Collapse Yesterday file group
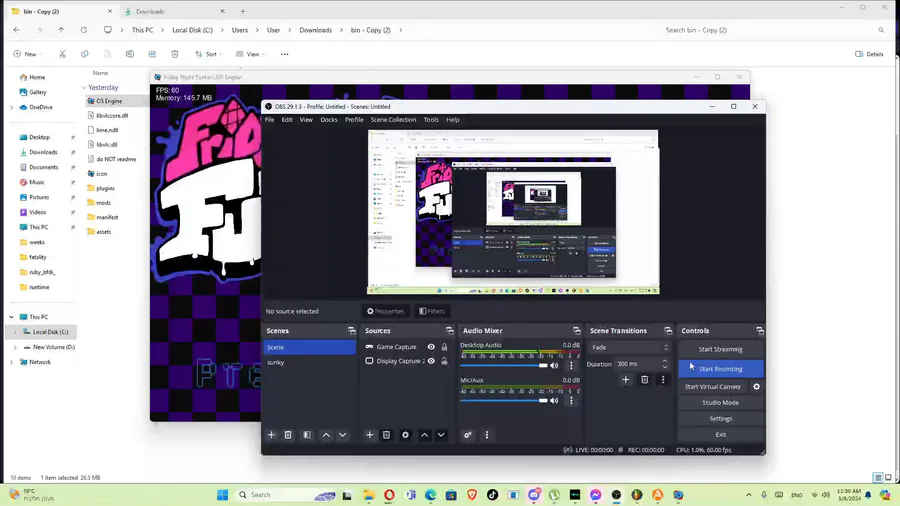This screenshot has height=506, width=900. point(84,87)
